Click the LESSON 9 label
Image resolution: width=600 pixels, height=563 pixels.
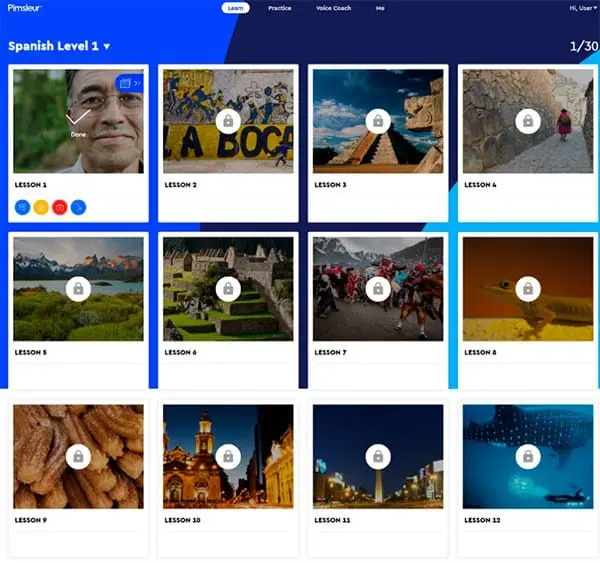tap(31, 520)
